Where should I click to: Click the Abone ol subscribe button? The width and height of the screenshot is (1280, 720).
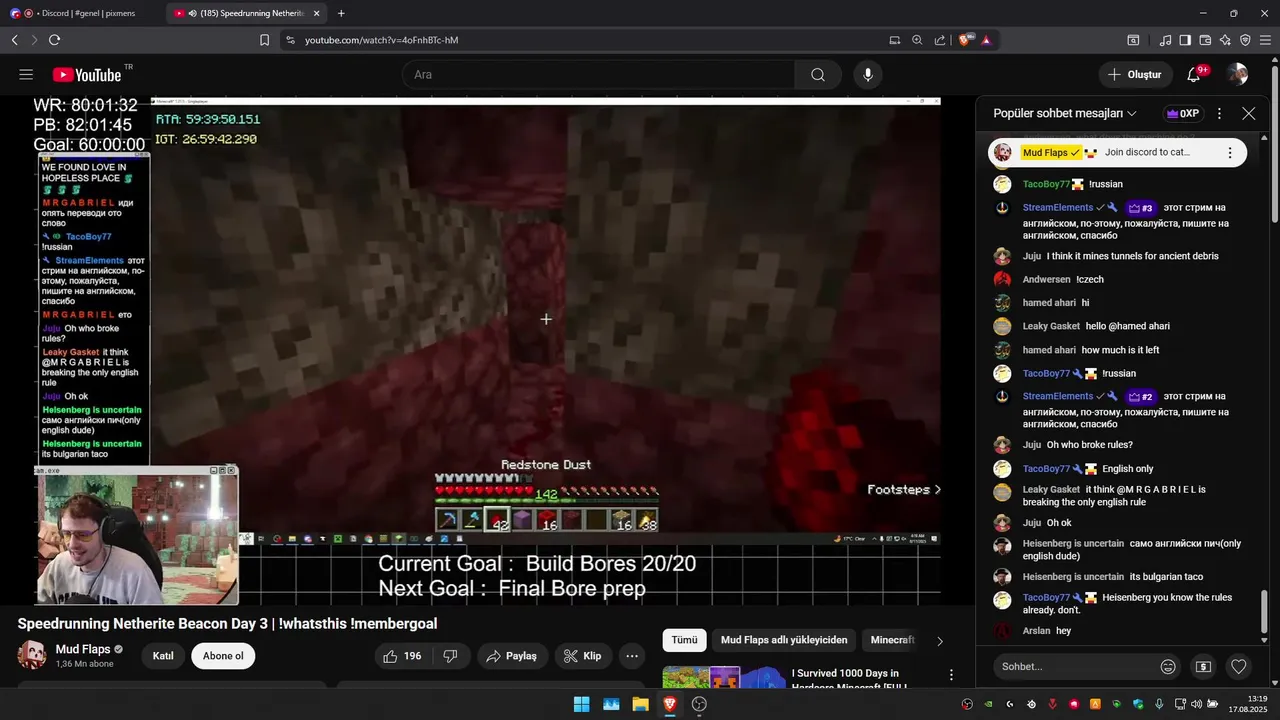point(223,656)
